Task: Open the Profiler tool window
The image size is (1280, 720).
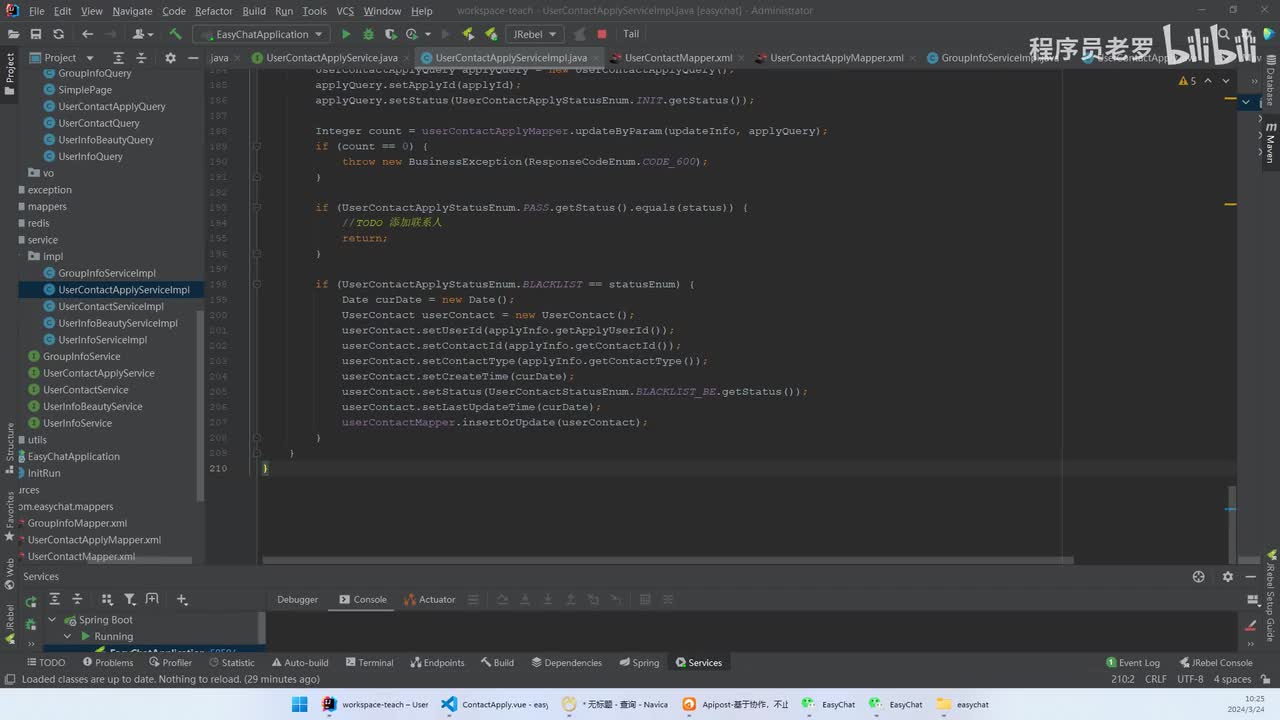Action: pos(170,663)
